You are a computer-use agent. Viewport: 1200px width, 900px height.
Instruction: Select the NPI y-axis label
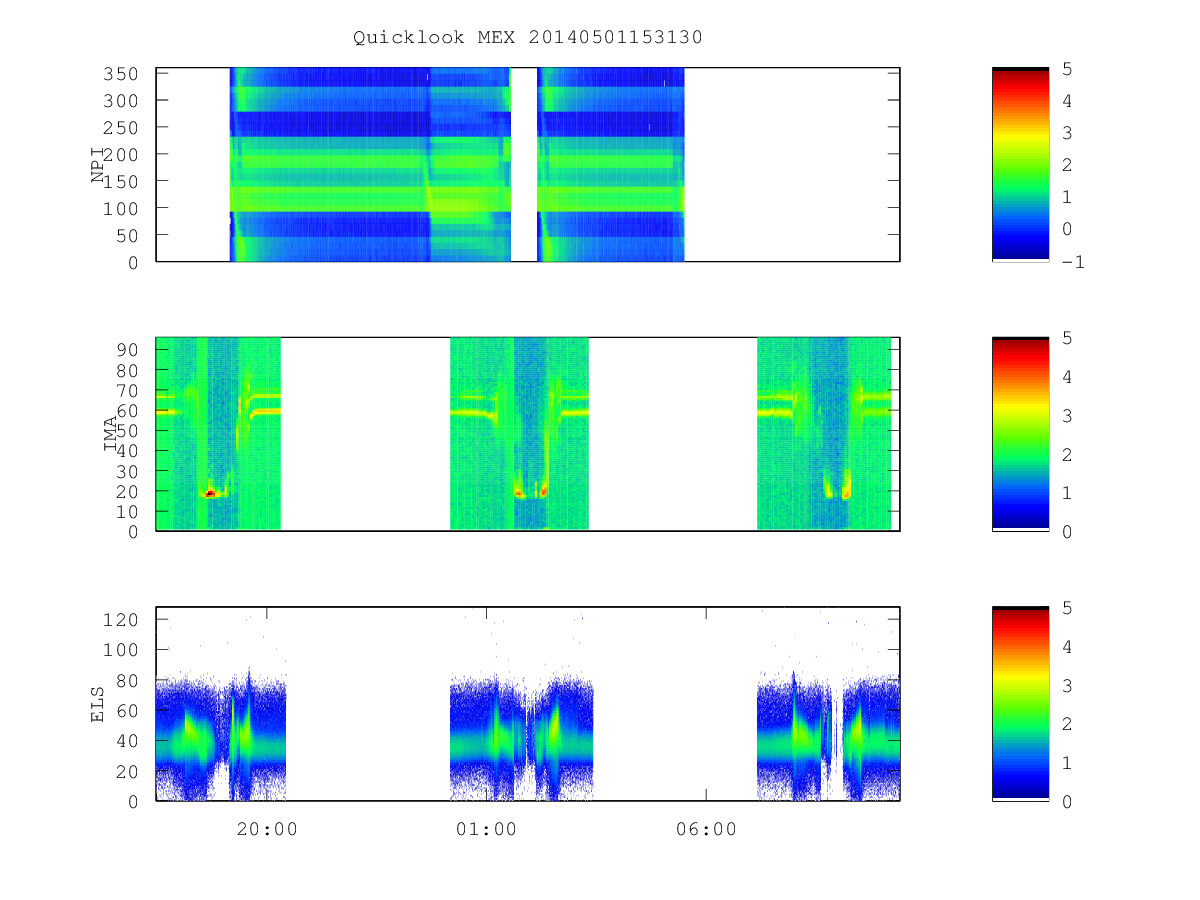[x=98, y=165]
